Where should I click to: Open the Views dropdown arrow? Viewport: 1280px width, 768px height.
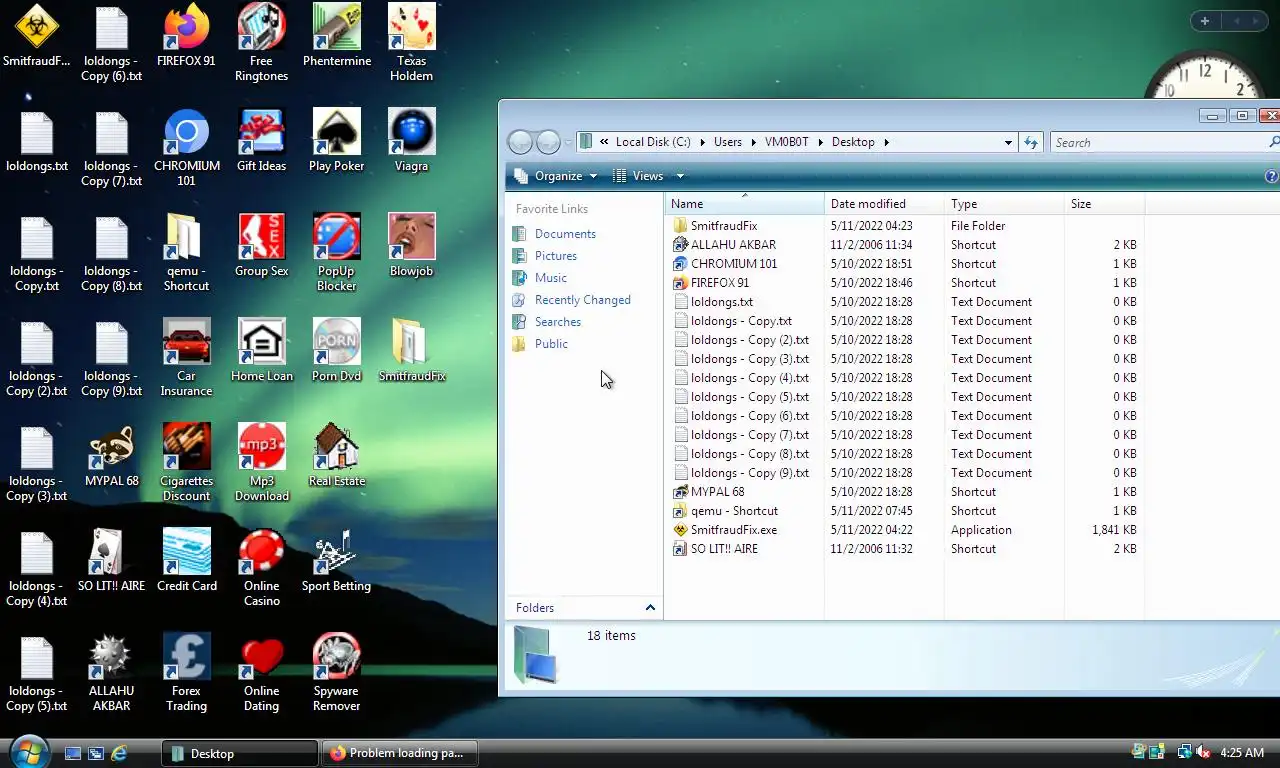pyautogui.click(x=680, y=176)
